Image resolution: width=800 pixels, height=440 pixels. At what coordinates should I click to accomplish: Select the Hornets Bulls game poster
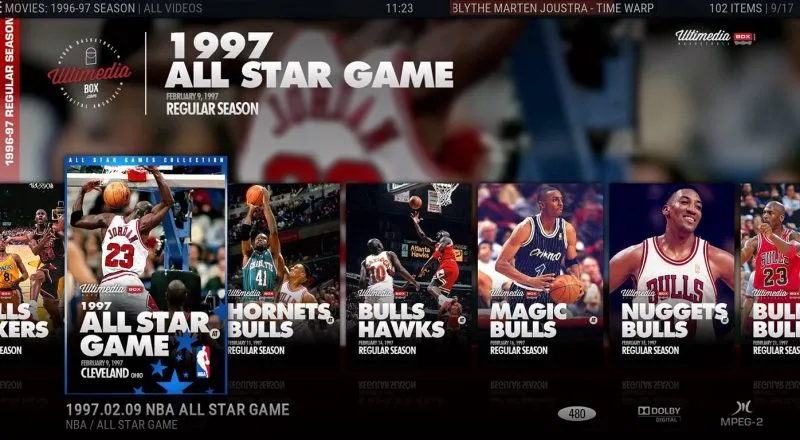284,270
